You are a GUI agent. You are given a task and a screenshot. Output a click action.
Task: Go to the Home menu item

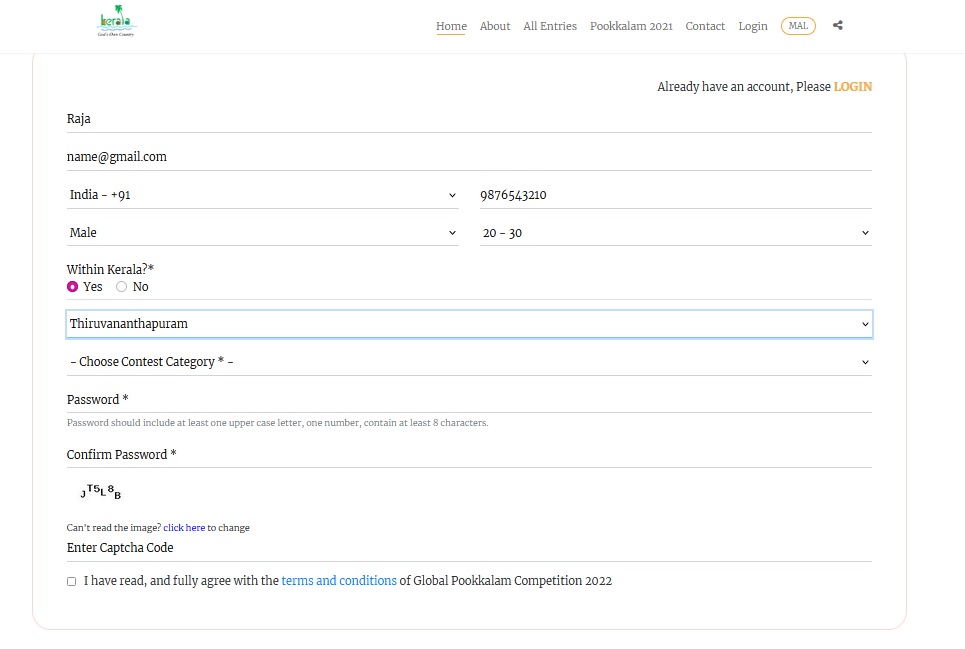pyautogui.click(x=451, y=26)
